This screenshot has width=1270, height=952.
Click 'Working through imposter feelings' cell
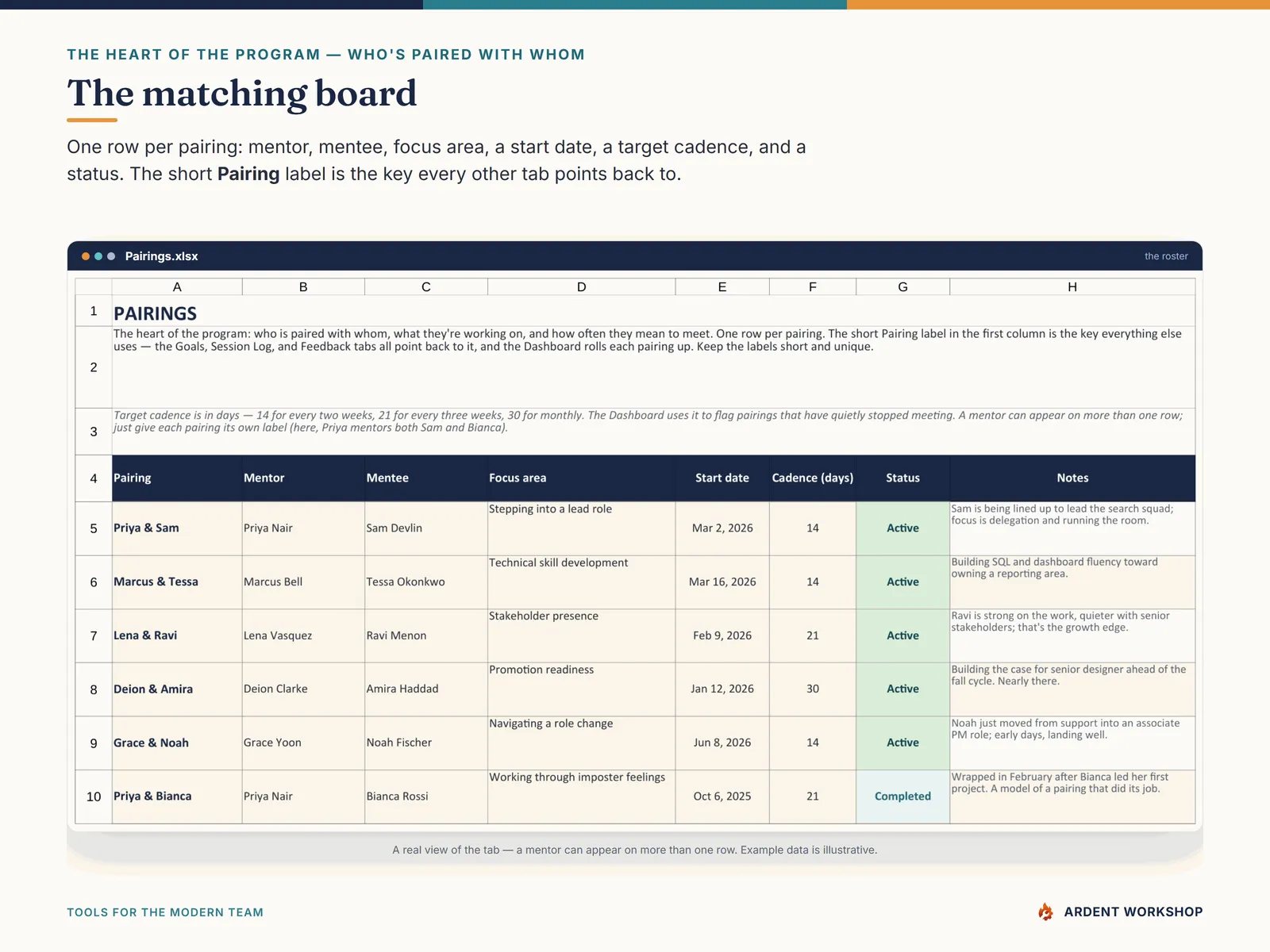[x=582, y=797]
